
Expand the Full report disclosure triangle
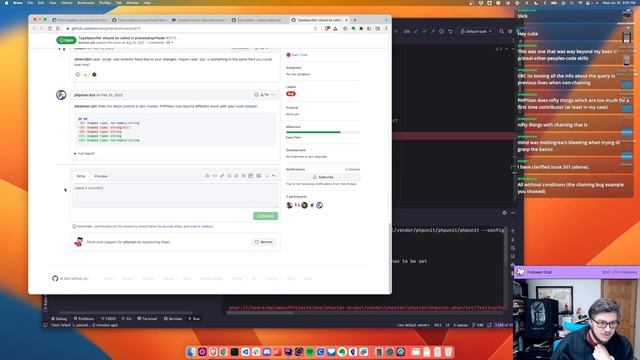point(75,153)
